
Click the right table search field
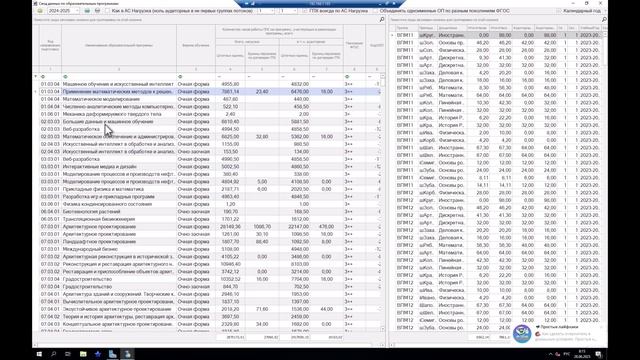click(495, 19)
